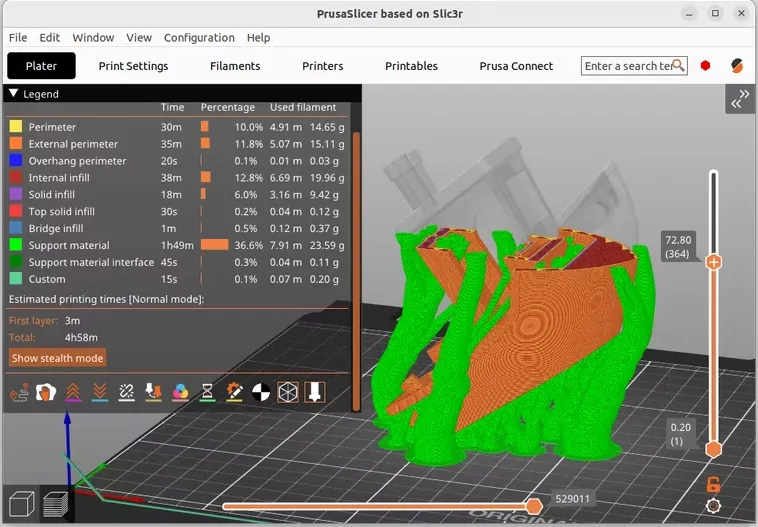The image size is (758, 527).
Task: Toggle Color changes visibility circles icon
Action: click(180, 392)
